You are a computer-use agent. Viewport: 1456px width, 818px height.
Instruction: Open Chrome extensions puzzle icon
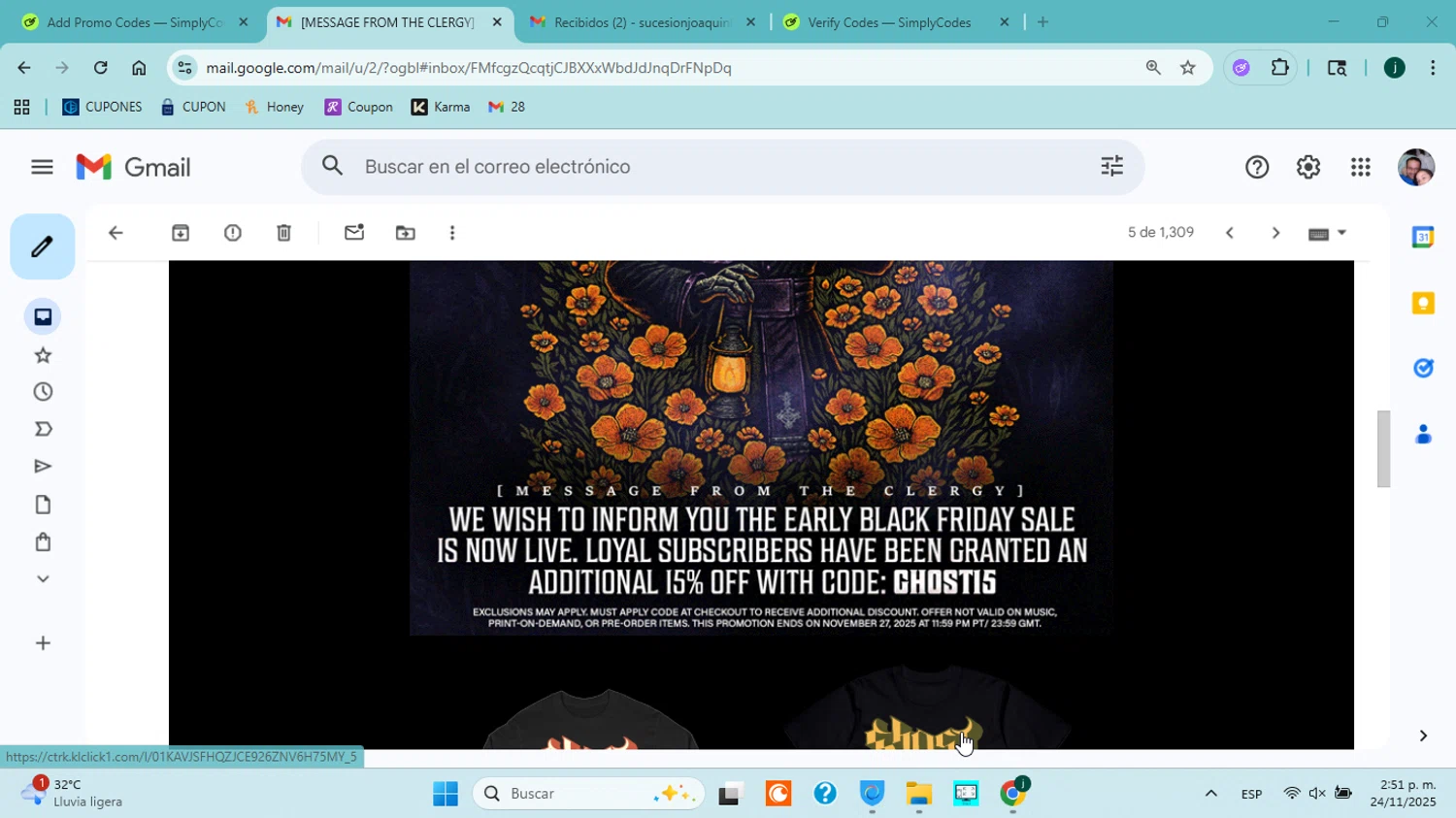point(1280,68)
